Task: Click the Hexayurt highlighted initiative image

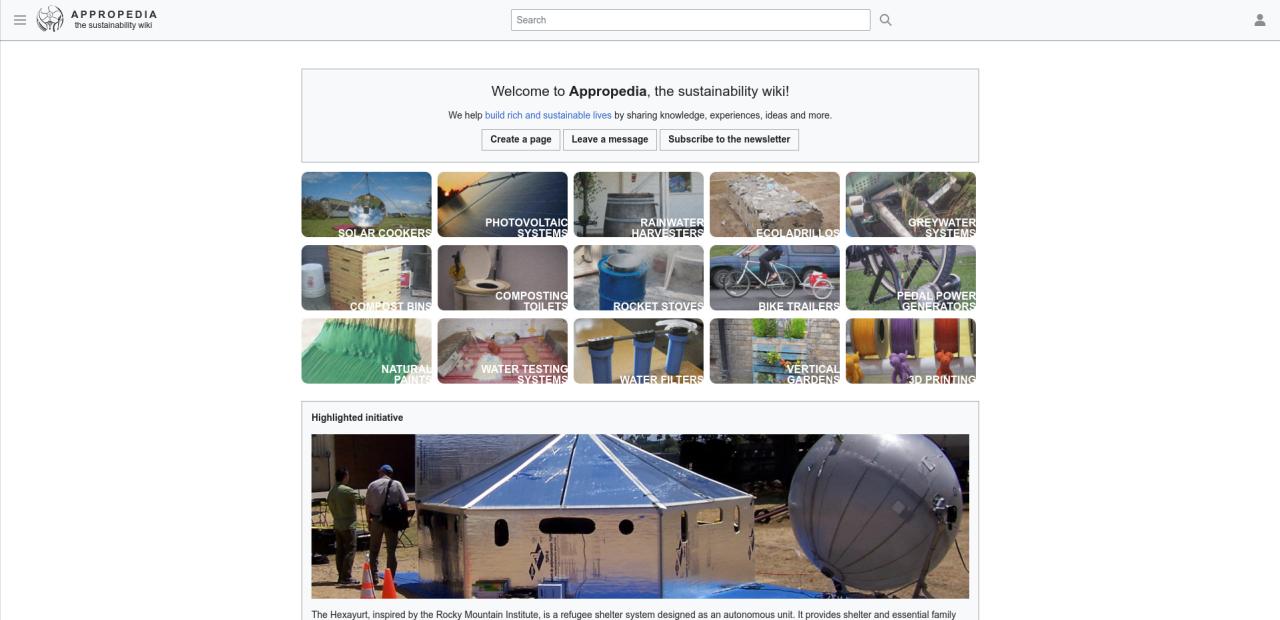Action: pos(640,515)
